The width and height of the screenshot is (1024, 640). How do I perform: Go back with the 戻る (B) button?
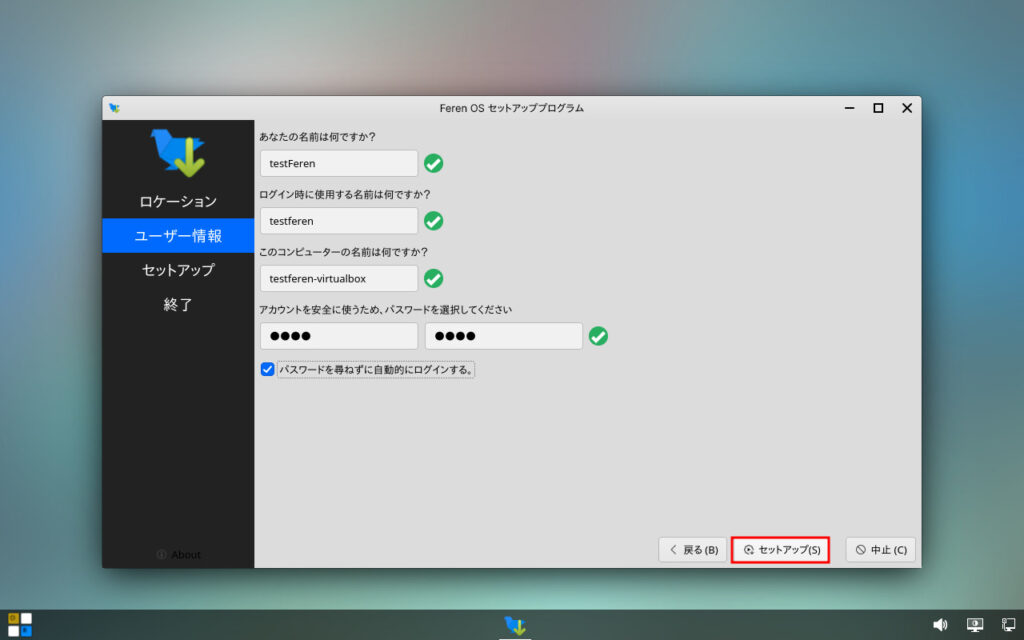692,550
